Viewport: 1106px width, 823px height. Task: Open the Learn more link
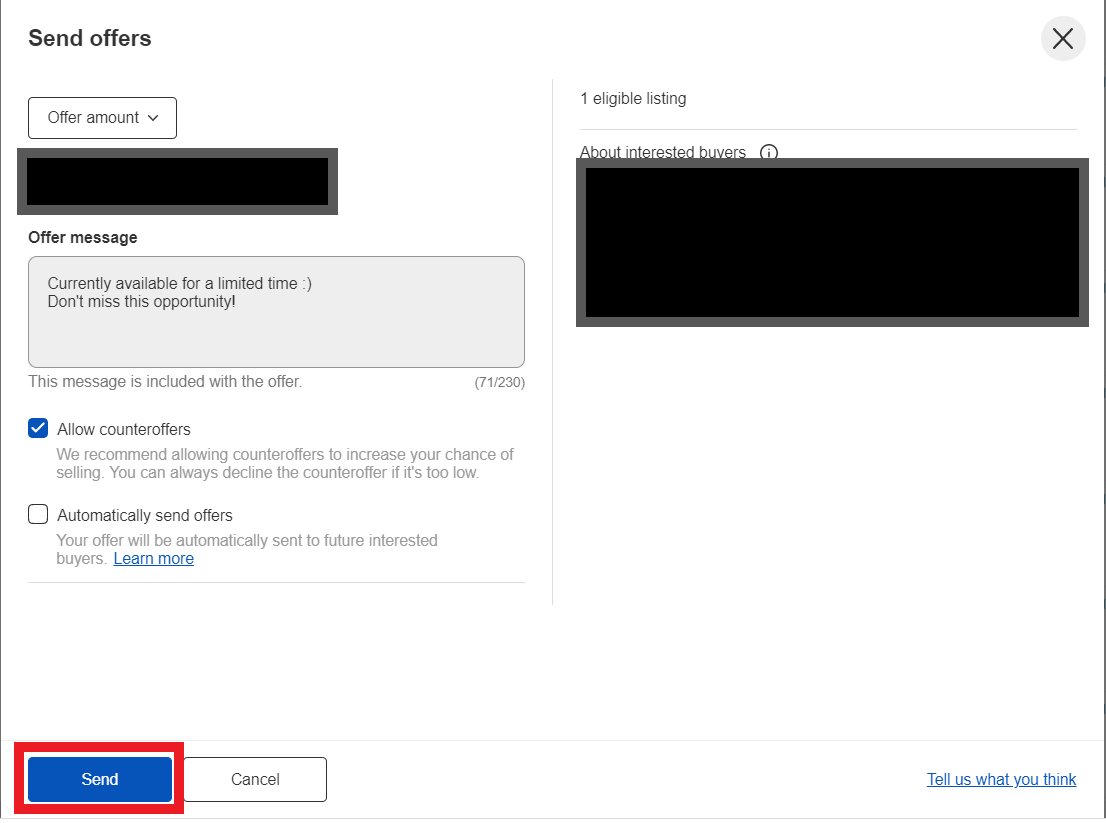point(154,559)
